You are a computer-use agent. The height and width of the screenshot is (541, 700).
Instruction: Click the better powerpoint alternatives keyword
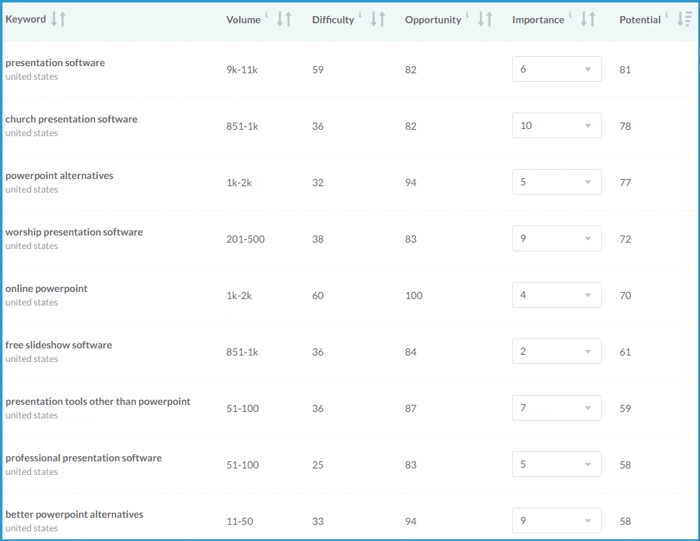[74, 514]
